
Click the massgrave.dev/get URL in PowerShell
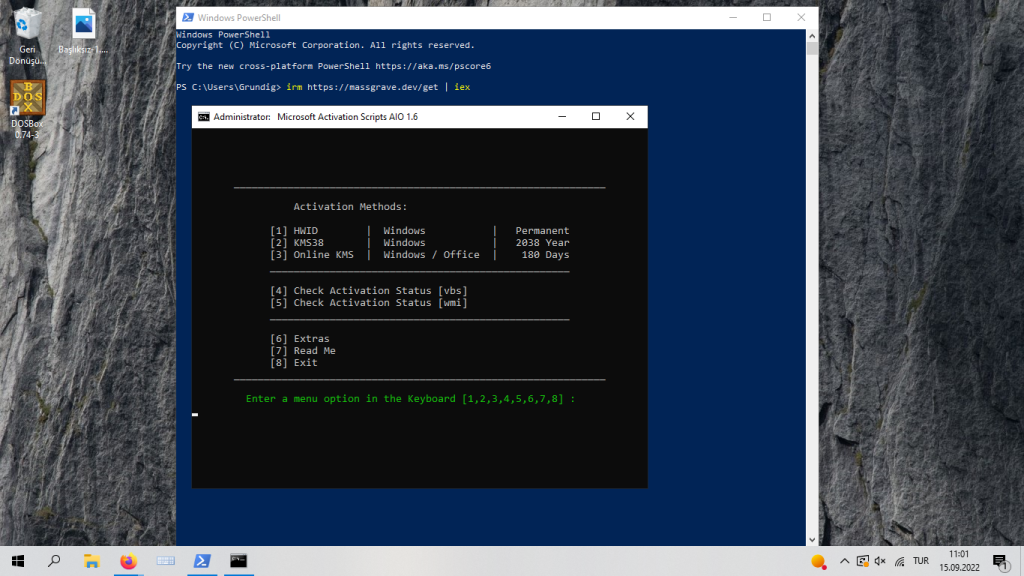(372, 87)
